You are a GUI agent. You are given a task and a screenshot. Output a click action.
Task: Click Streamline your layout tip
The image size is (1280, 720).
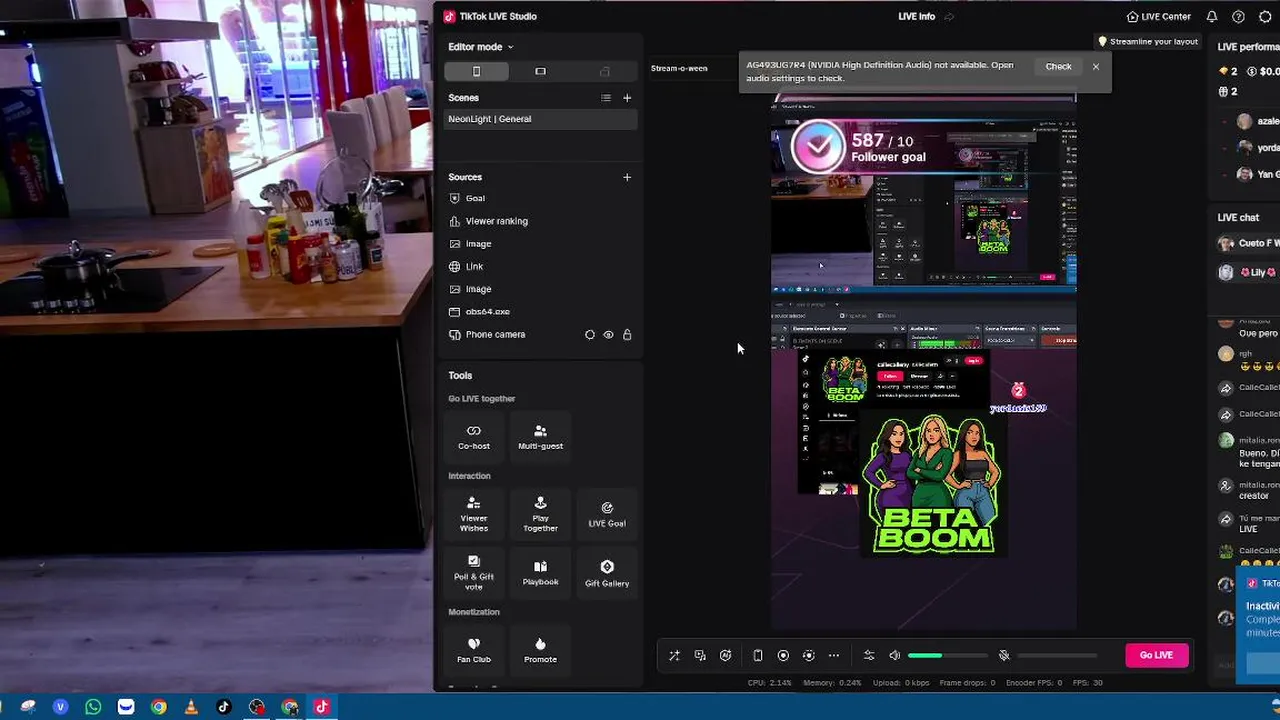point(1148,42)
